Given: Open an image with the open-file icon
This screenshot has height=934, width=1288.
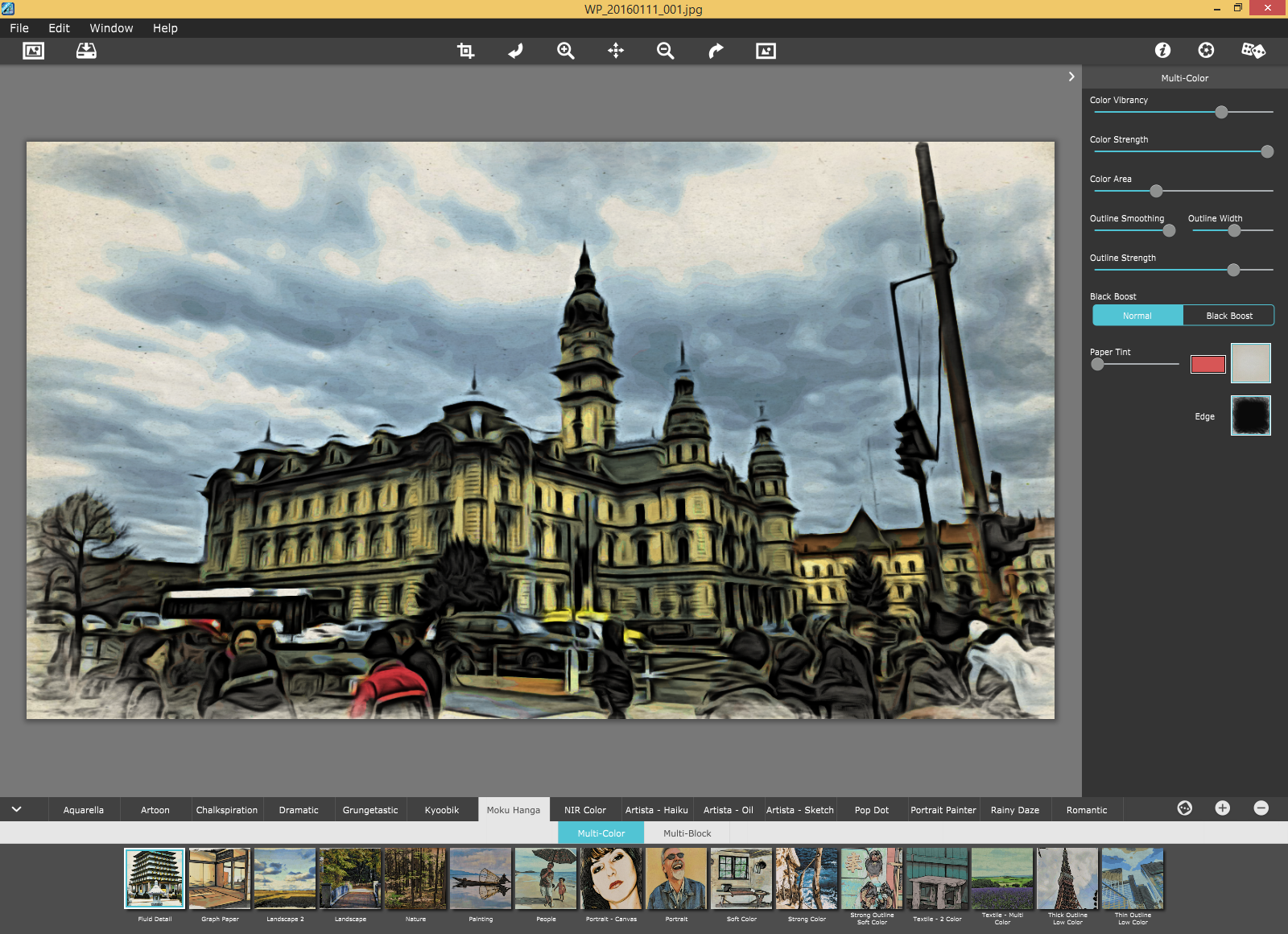Looking at the screenshot, I should click(34, 51).
